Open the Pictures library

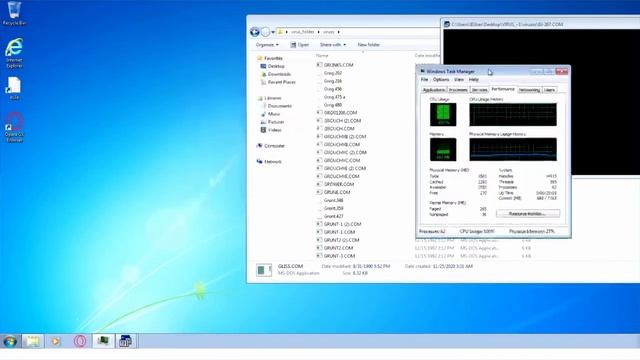coord(276,122)
